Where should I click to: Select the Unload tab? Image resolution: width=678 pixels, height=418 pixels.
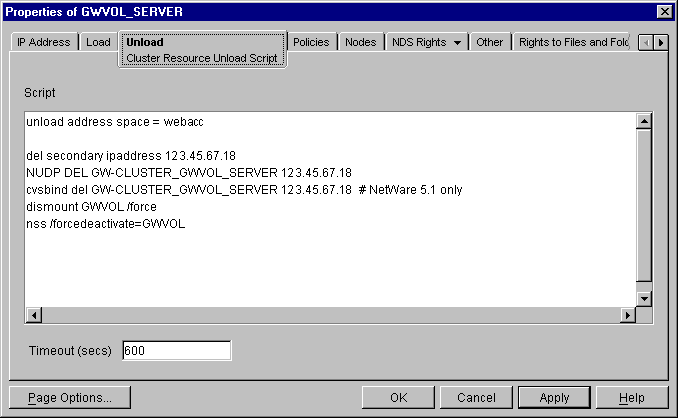[202, 49]
